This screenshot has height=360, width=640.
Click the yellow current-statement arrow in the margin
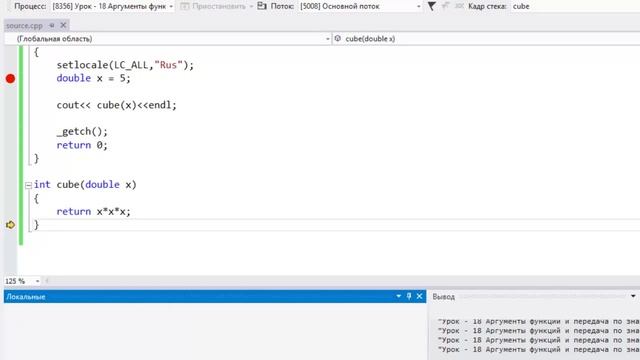click(10, 224)
